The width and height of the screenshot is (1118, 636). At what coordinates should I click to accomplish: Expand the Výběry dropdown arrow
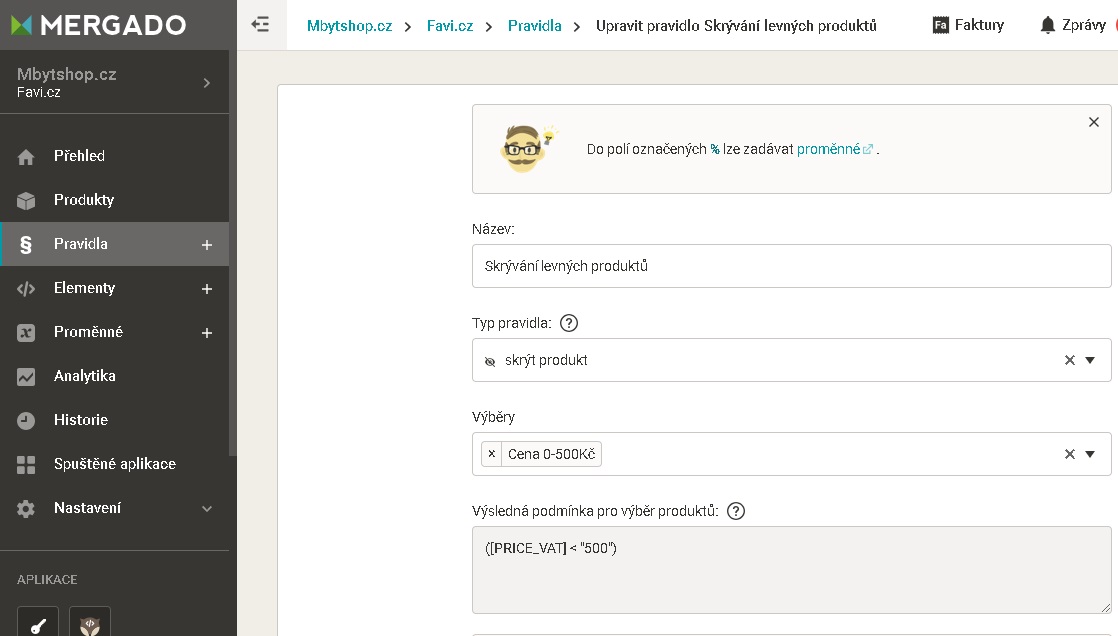[x=1089, y=454]
